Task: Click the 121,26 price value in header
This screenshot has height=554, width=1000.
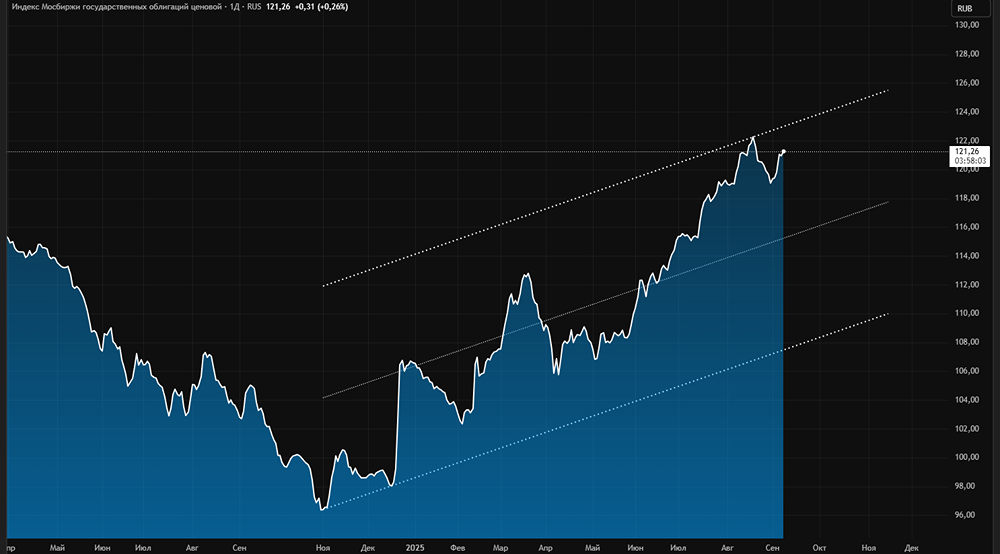Action: click(x=278, y=7)
